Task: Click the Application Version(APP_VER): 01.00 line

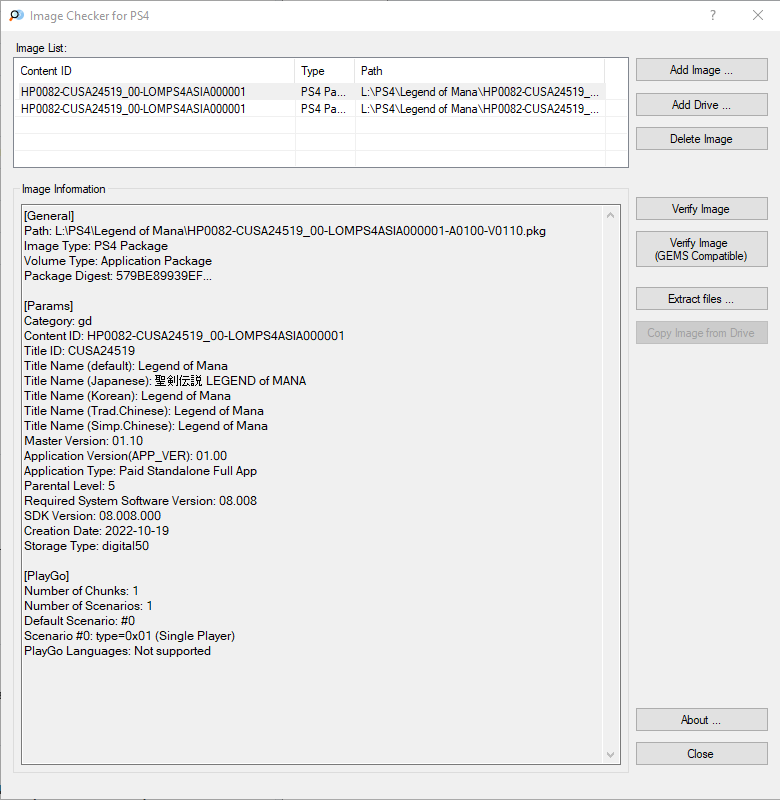Action: point(125,456)
